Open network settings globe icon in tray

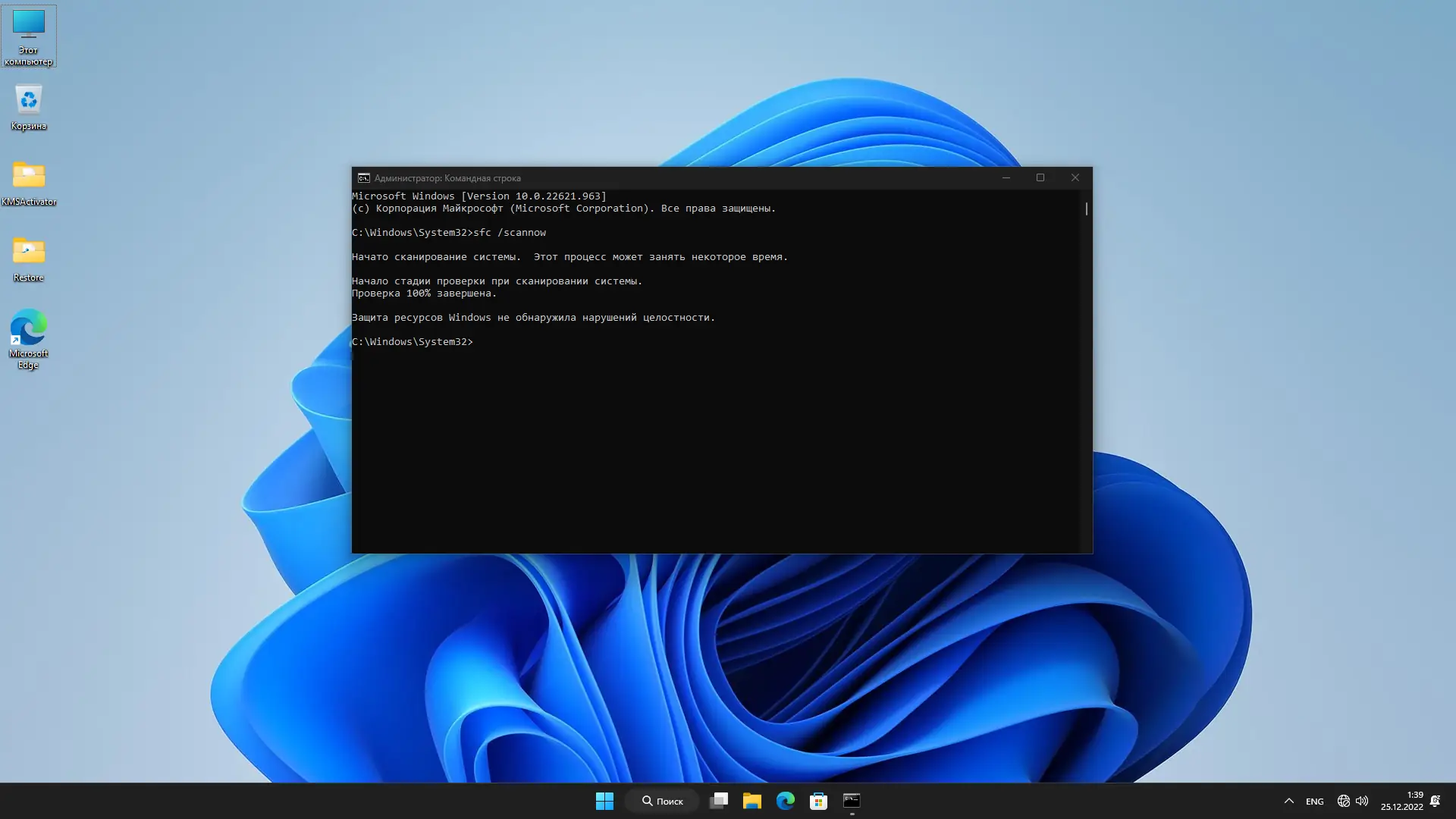[1343, 801]
